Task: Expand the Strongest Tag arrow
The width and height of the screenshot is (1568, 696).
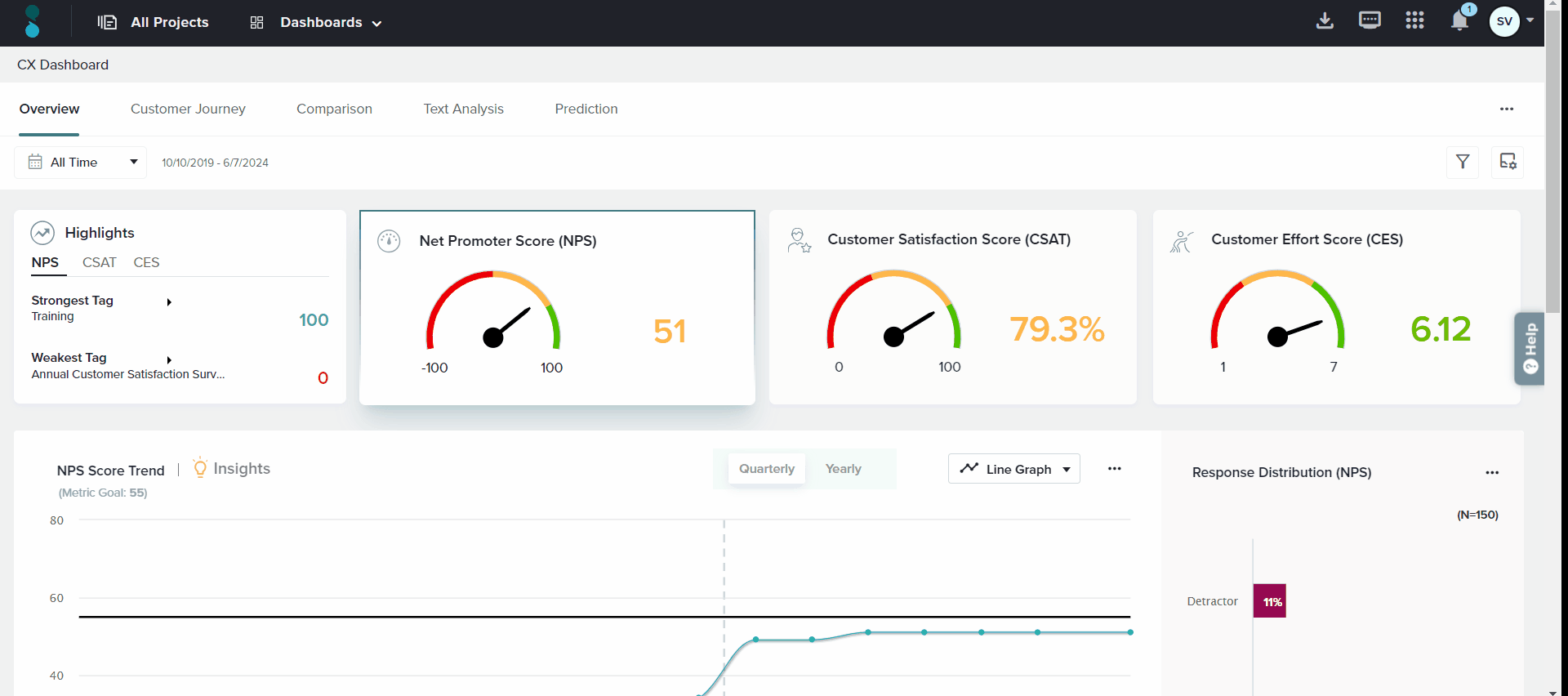Action: [169, 302]
